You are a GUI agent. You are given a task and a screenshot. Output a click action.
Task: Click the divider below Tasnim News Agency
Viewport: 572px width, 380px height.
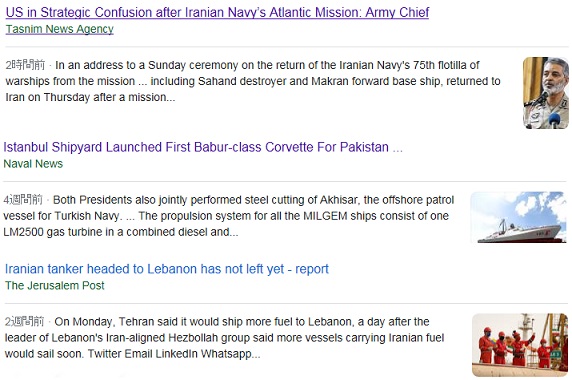287,47
